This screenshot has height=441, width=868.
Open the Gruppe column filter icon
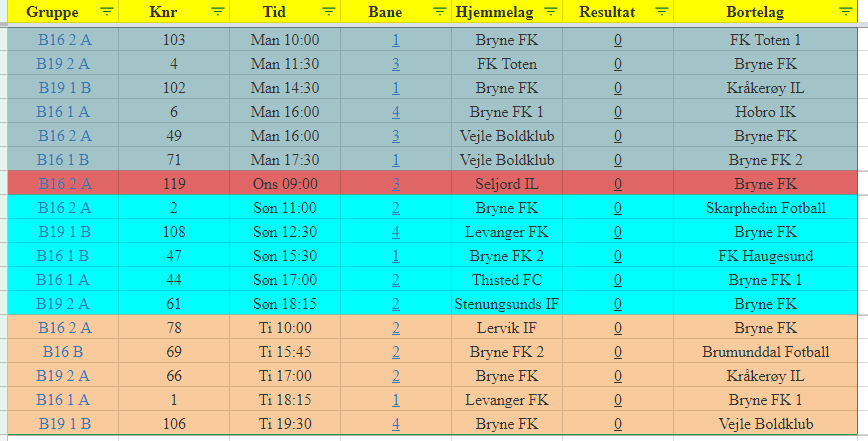pos(107,11)
